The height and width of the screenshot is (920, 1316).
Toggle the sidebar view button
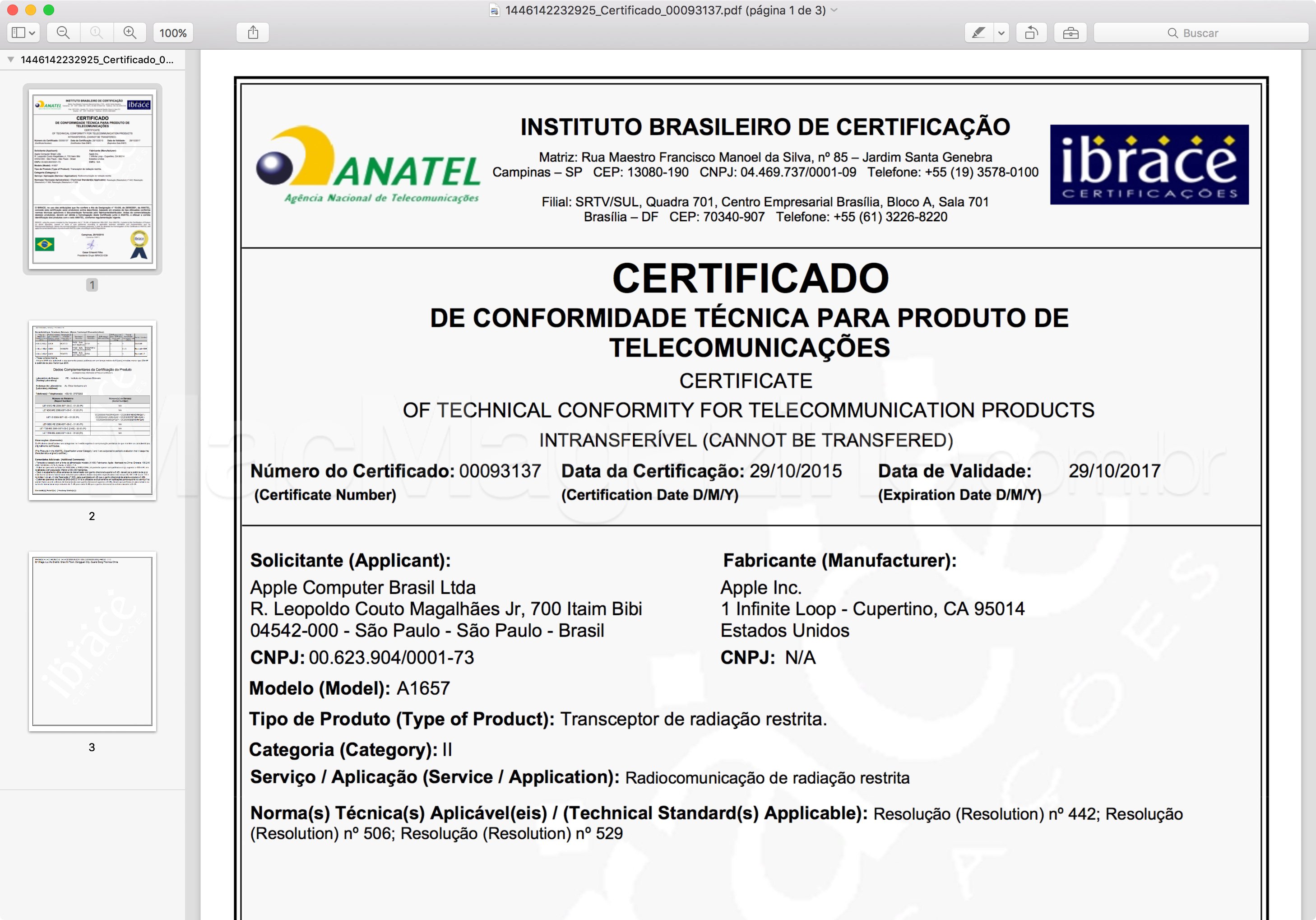(19, 33)
